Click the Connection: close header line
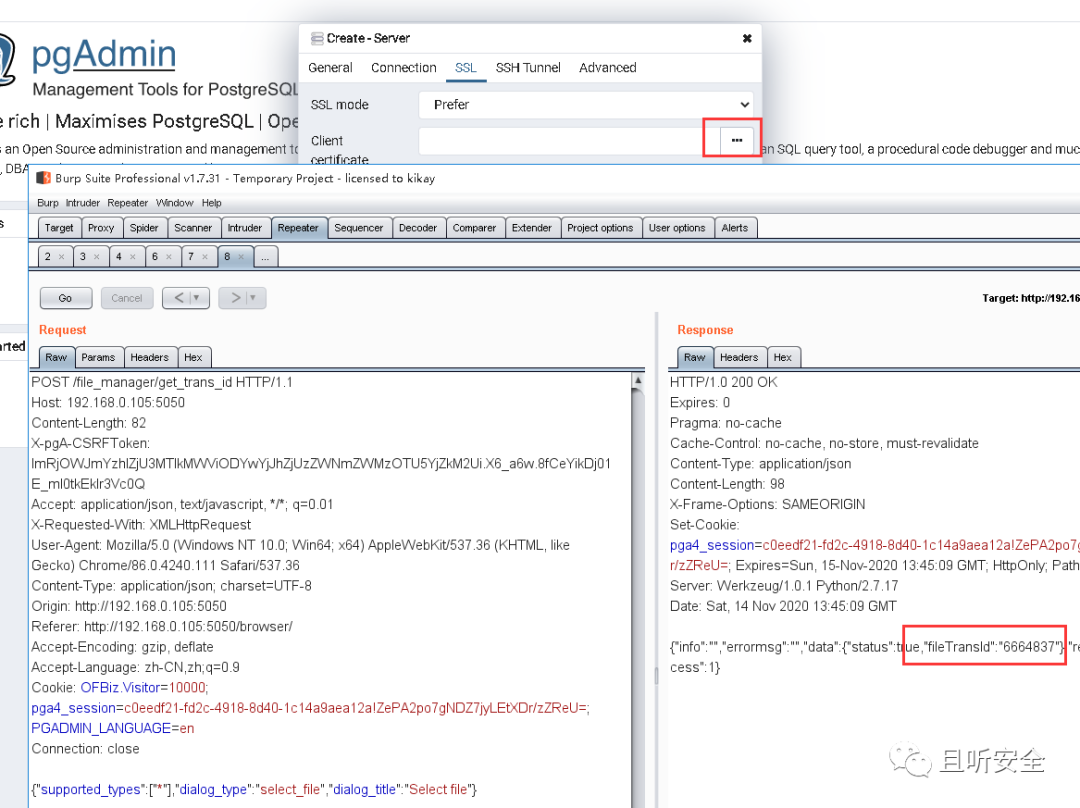 click(x=85, y=749)
